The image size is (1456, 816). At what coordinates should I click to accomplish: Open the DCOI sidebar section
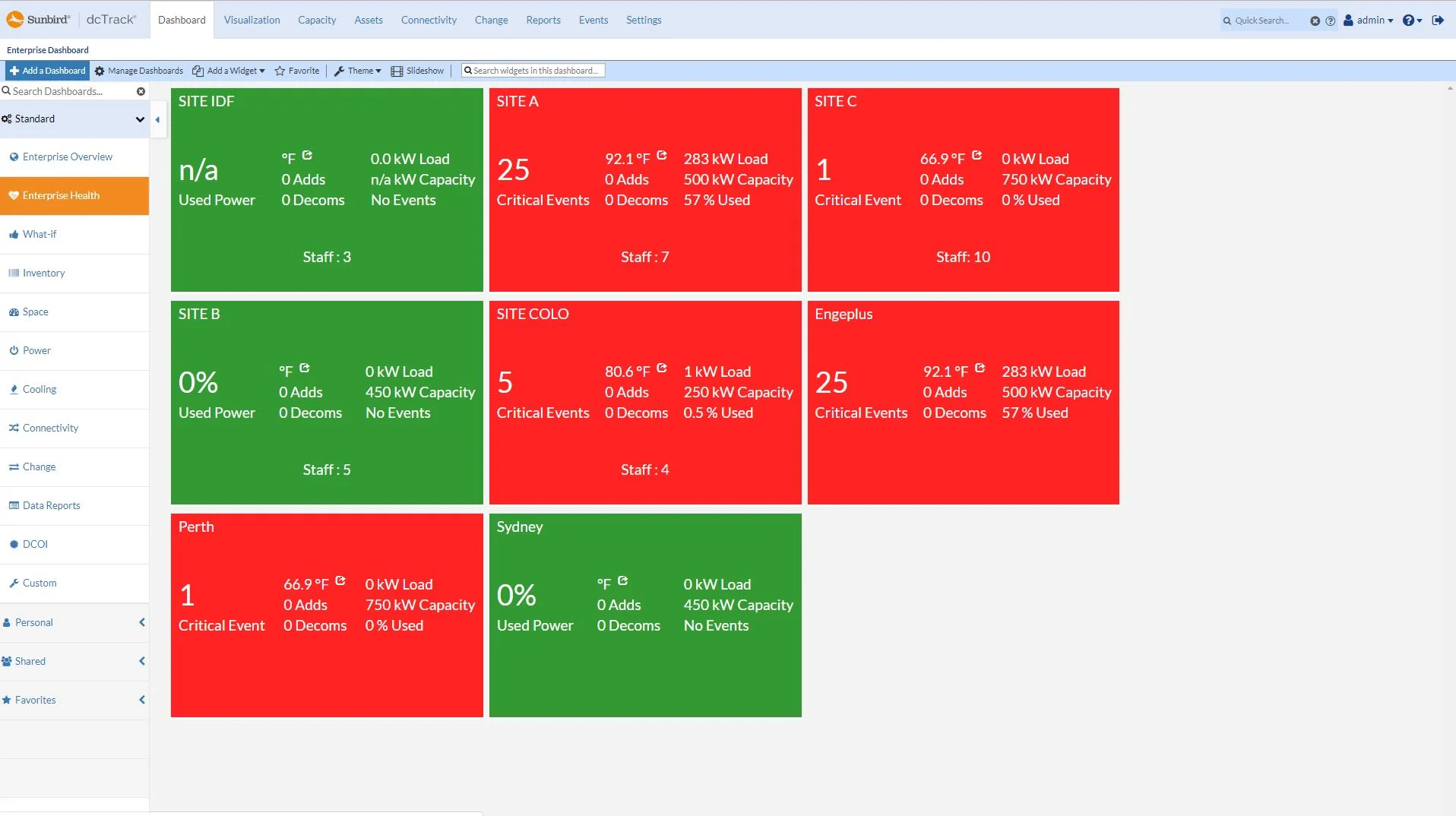point(35,544)
